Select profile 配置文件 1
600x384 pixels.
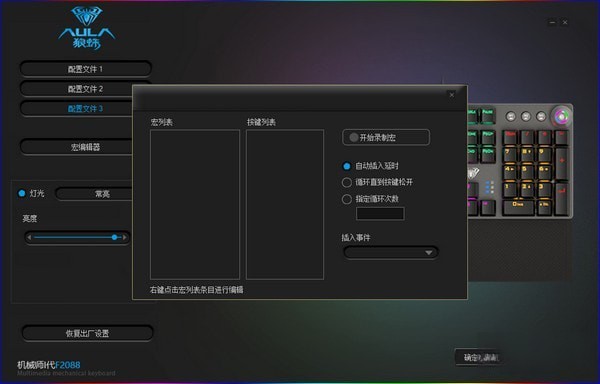(85, 69)
